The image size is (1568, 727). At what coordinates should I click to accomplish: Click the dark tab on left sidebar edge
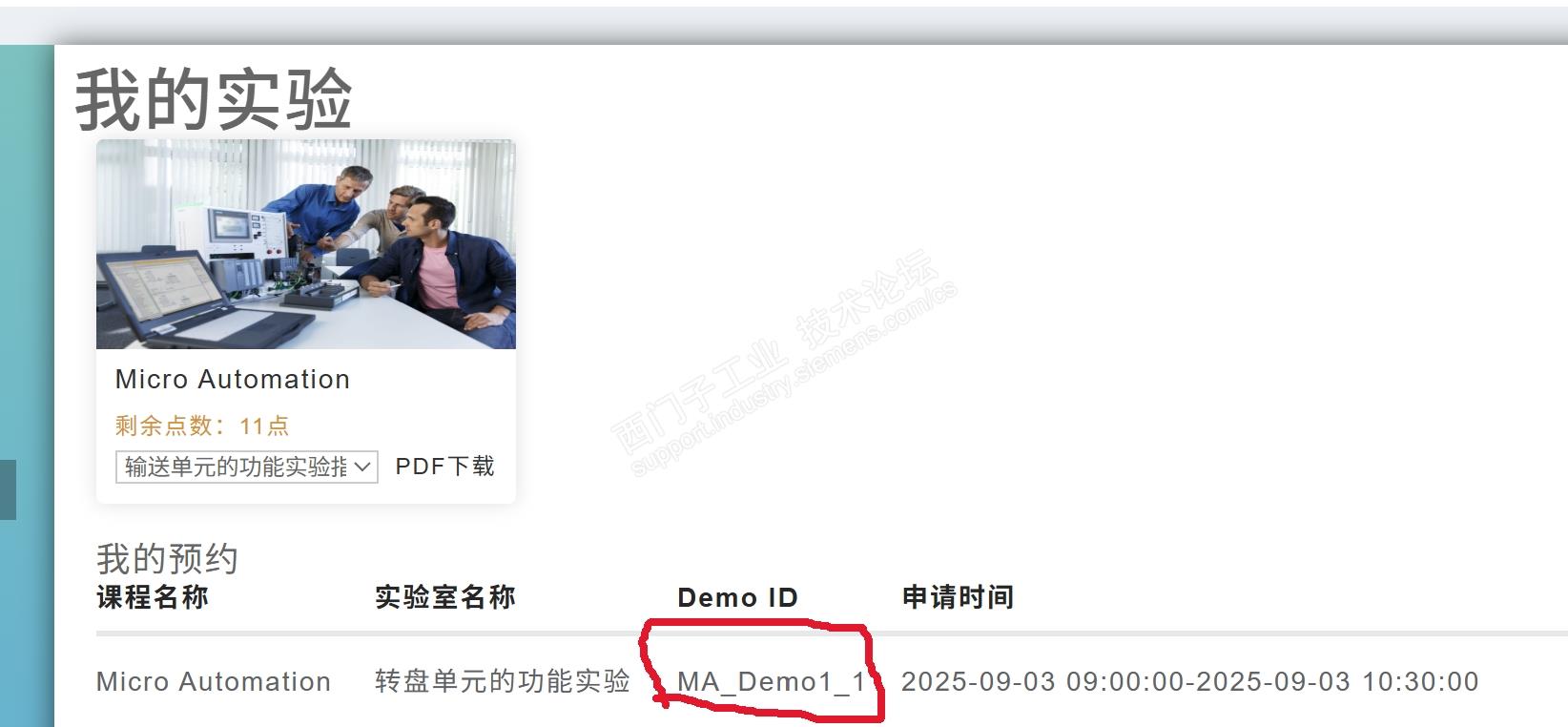click(x=8, y=489)
